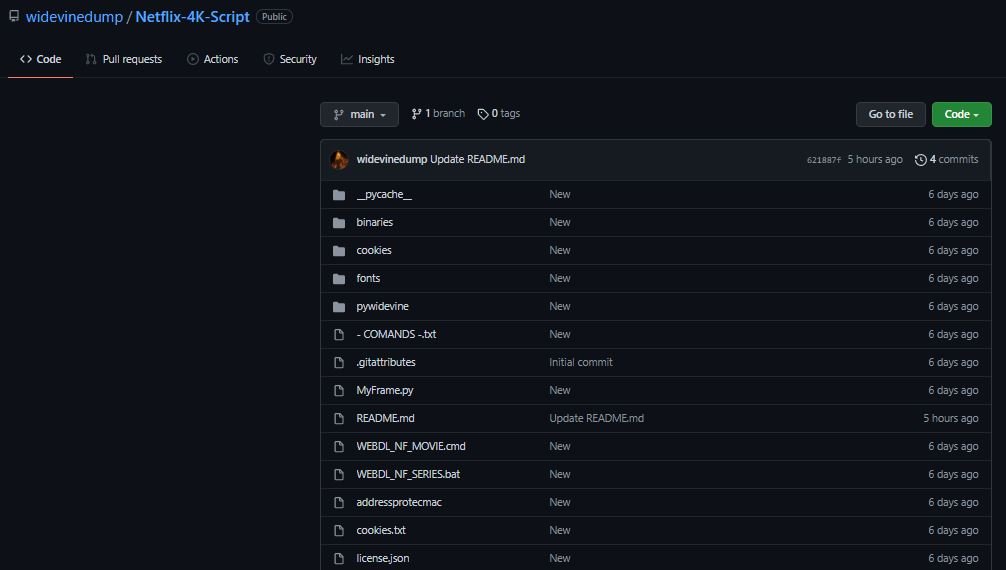Click the clock history icon beside commits
The width and height of the screenshot is (1006, 570).
click(x=920, y=160)
